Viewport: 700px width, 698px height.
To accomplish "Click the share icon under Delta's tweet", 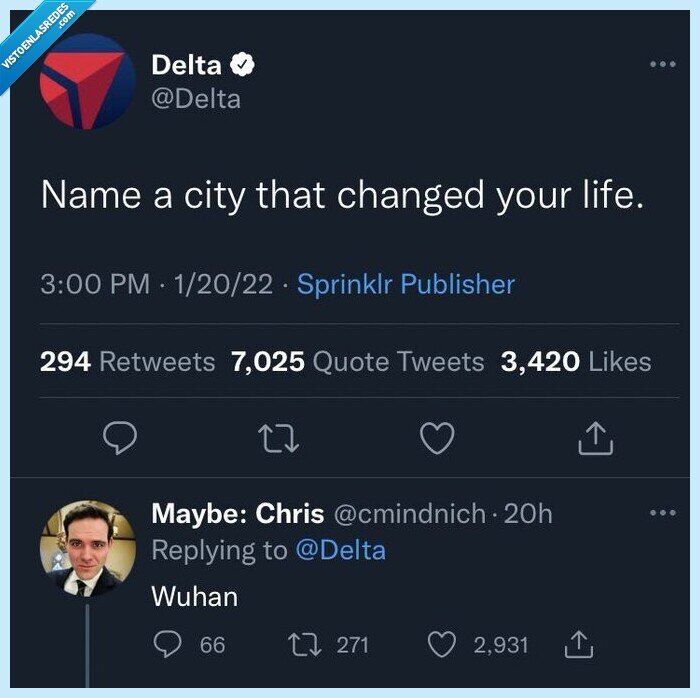I will tap(596, 437).
